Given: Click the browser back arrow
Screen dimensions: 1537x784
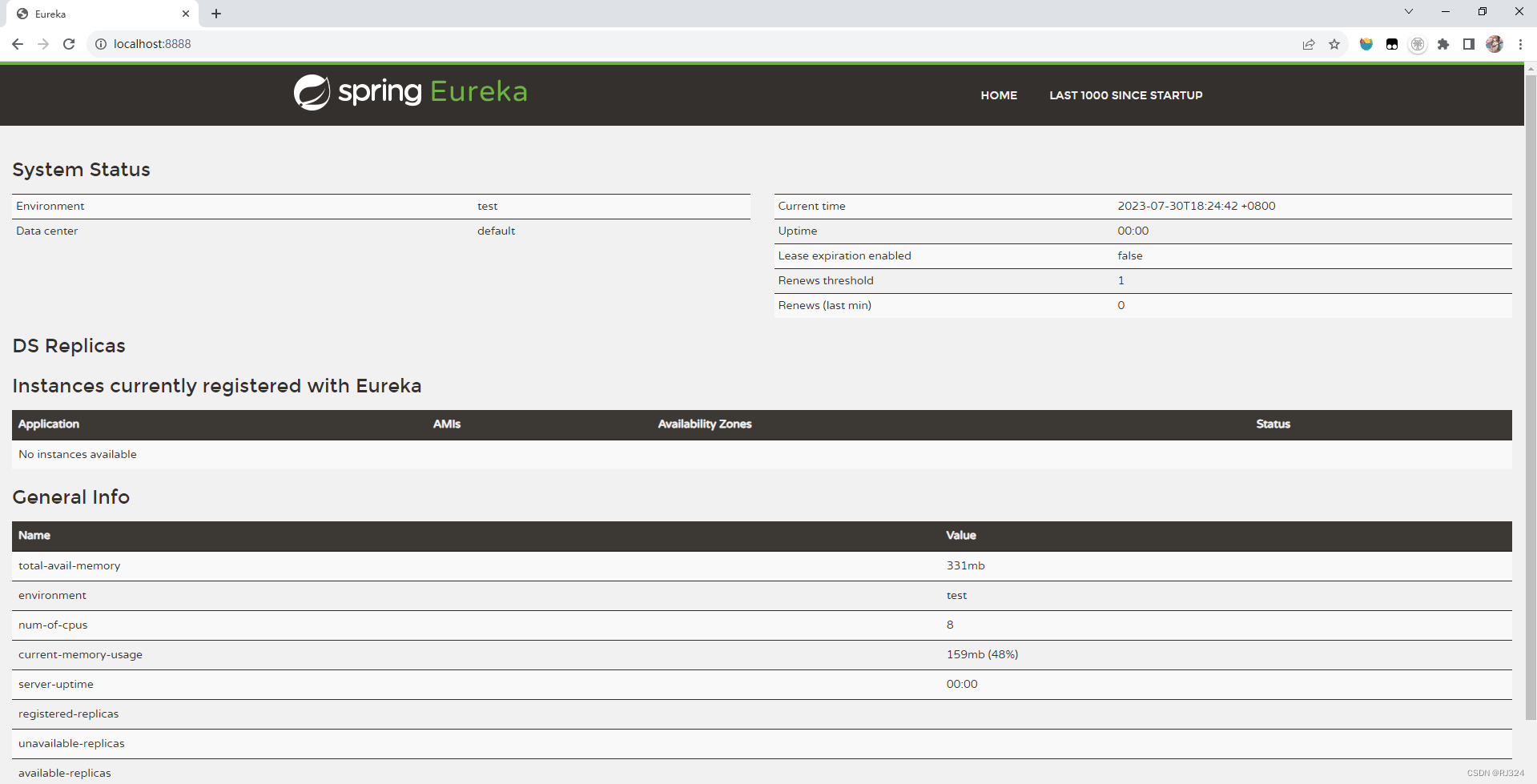Looking at the screenshot, I should [x=18, y=44].
